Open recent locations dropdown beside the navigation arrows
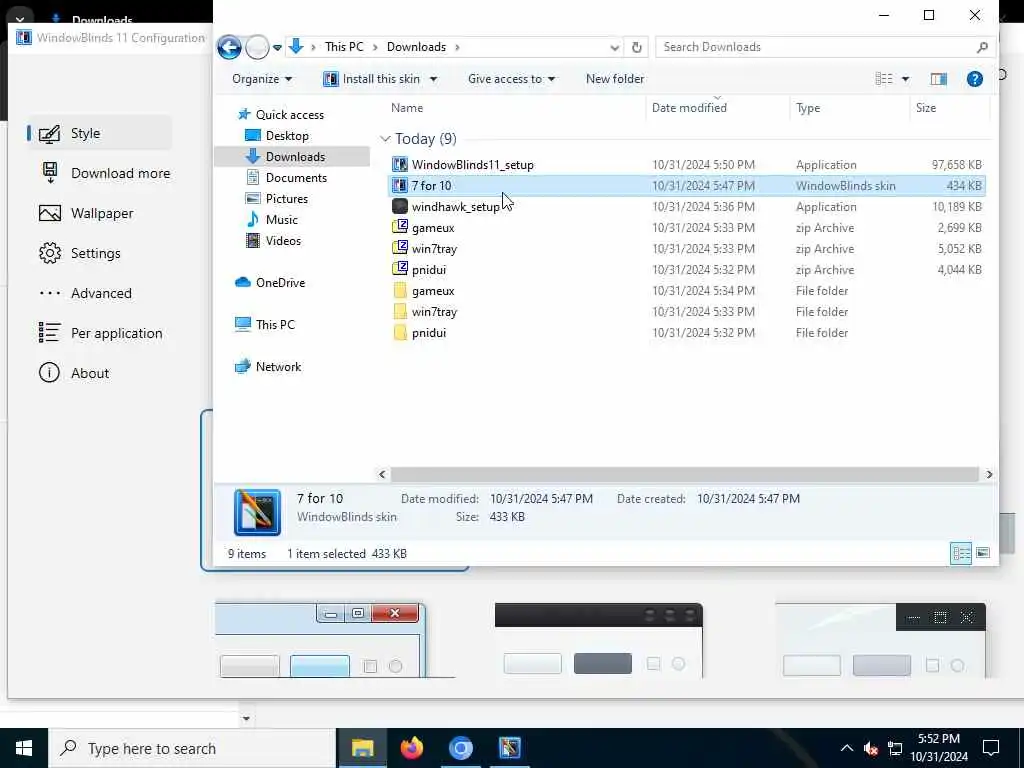The image size is (1024, 768). coord(277,48)
